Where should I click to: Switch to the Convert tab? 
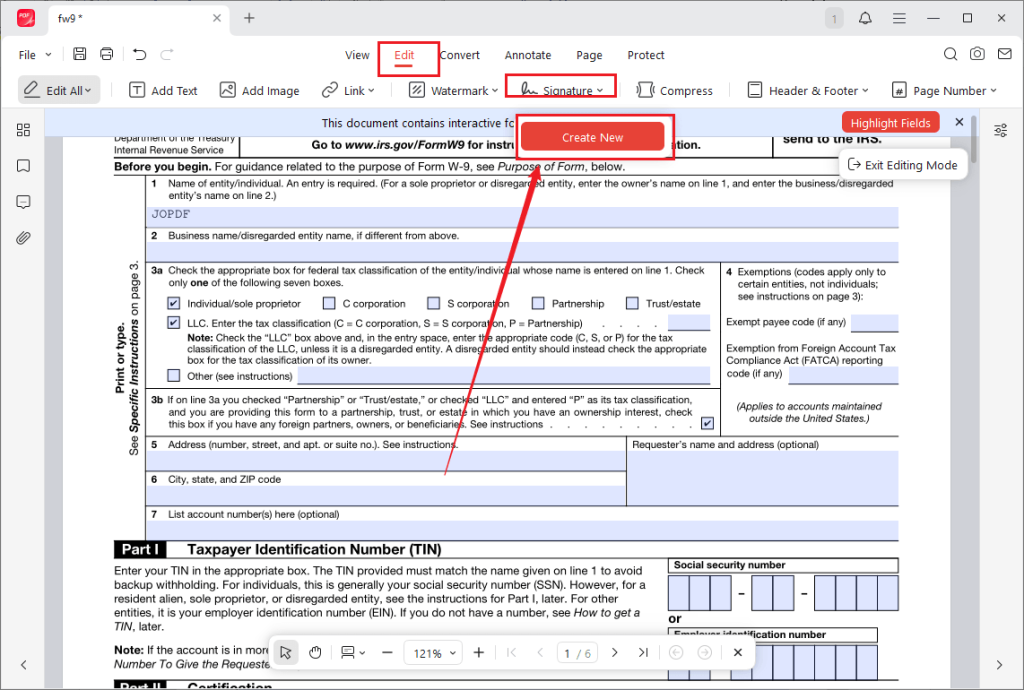pyautogui.click(x=460, y=55)
